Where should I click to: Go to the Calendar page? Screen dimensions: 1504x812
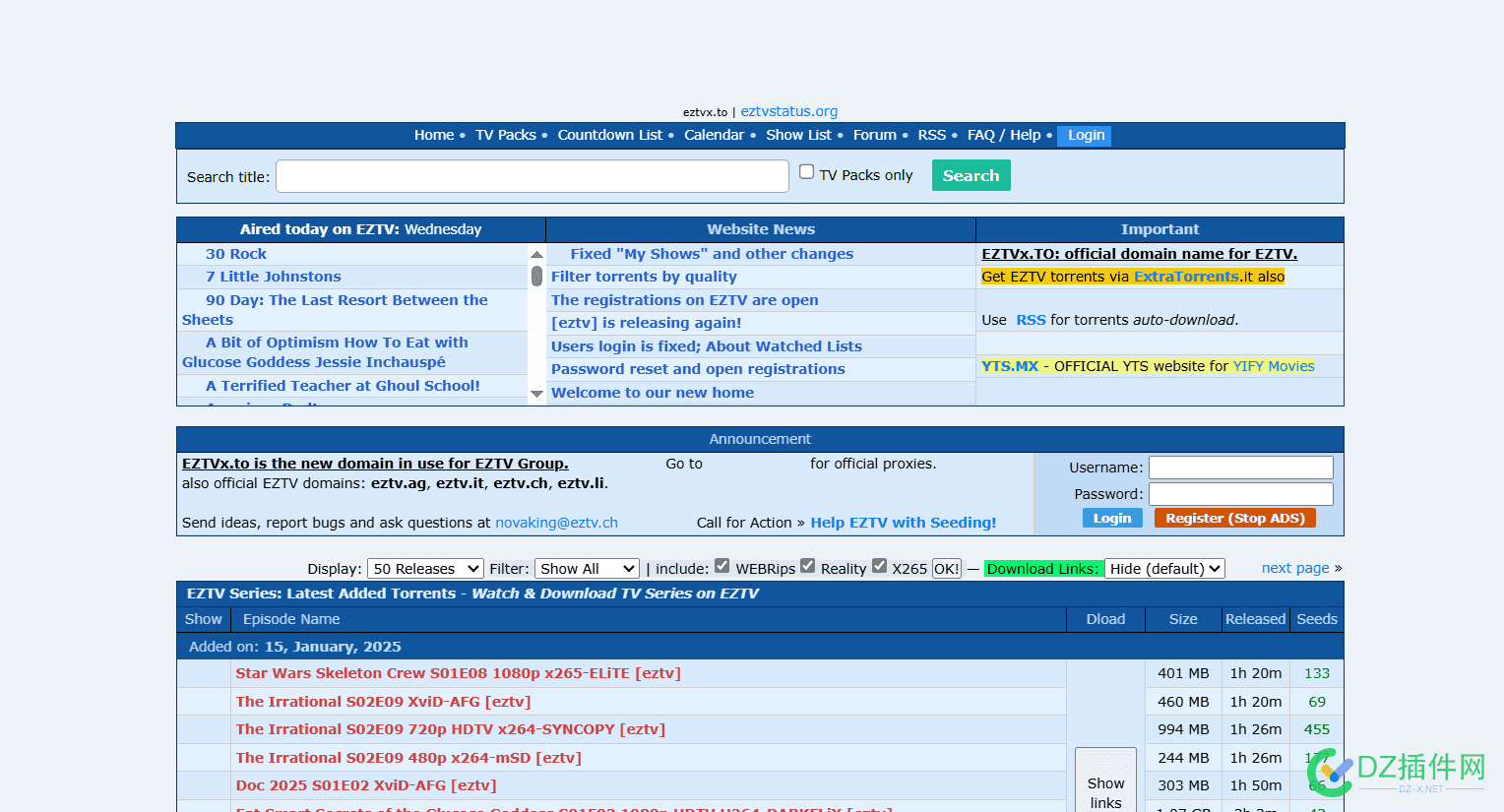pyautogui.click(x=714, y=135)
